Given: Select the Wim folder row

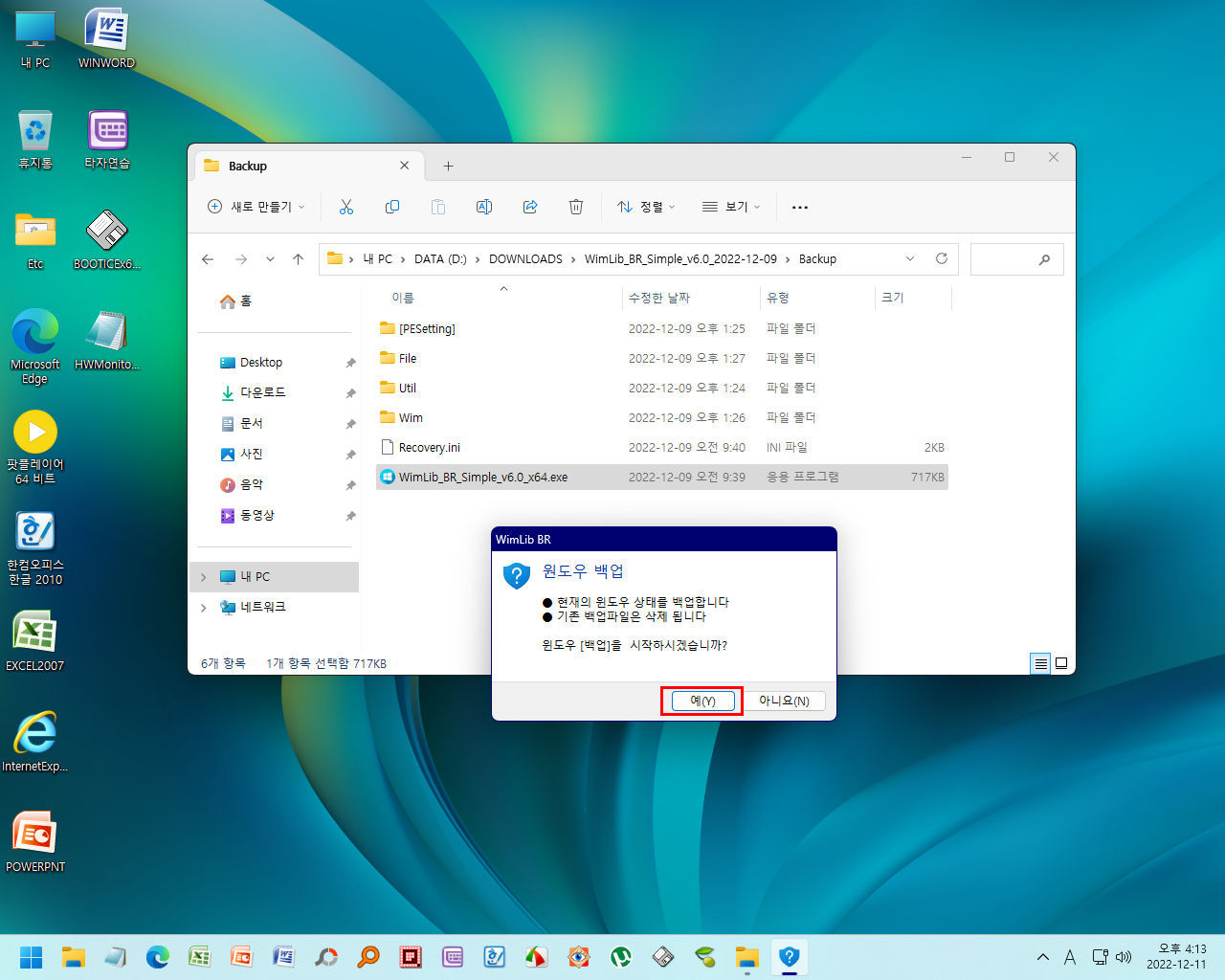Looking at the screenshot, I should pyautogui.click(x=662, y=417).
